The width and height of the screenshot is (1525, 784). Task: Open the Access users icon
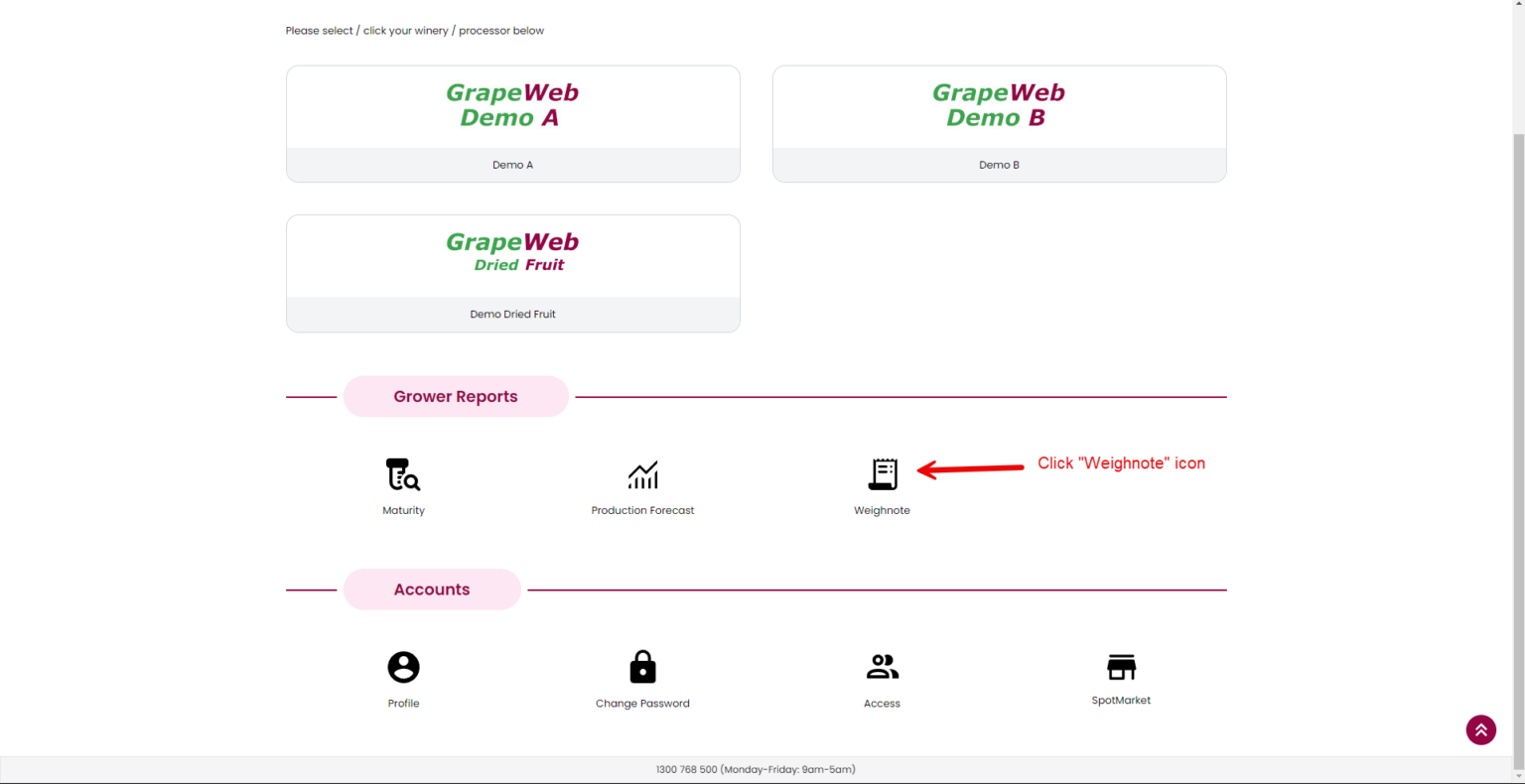(882, 667)
